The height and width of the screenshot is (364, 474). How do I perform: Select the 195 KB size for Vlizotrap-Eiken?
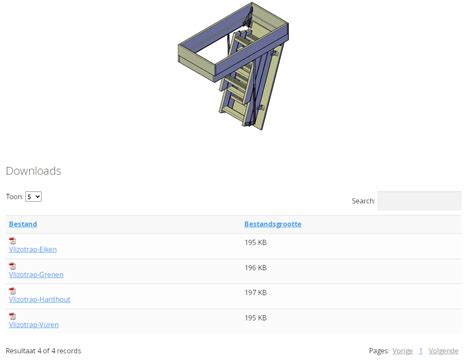pos(256,242)
